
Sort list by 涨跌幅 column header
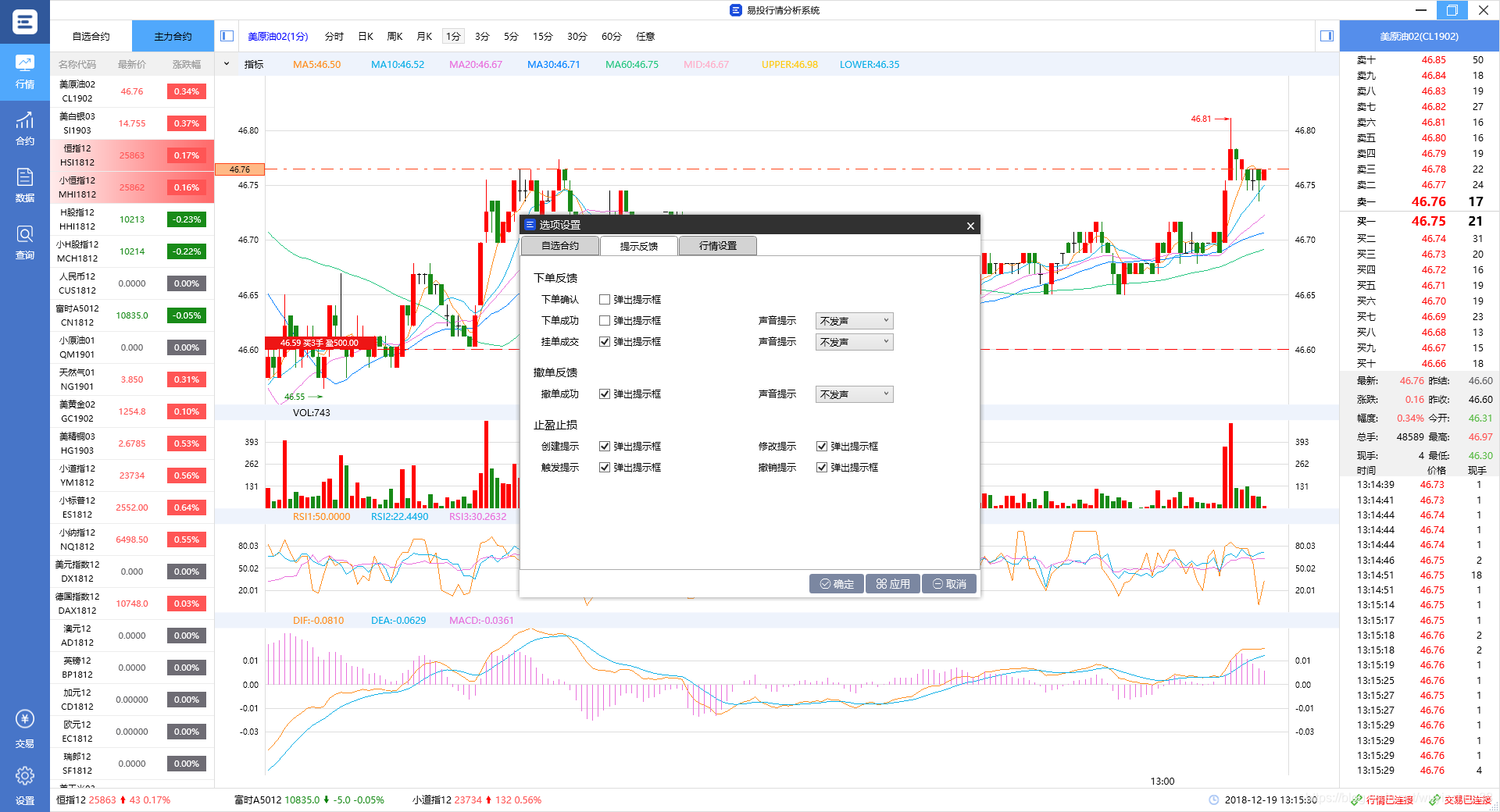(x=187, y=64)
